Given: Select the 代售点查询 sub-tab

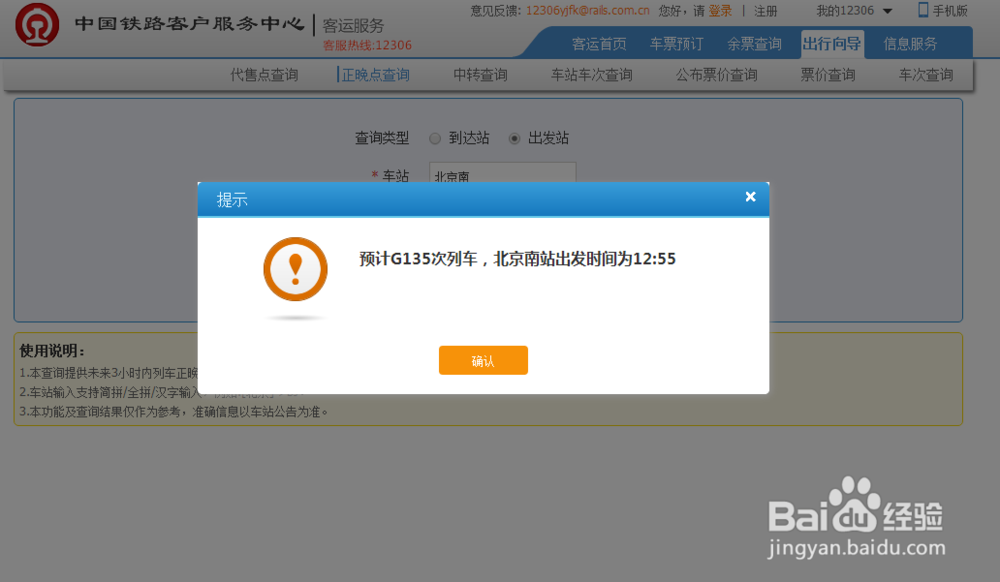Looking at the screenshot, I should [x=262, y=74].
